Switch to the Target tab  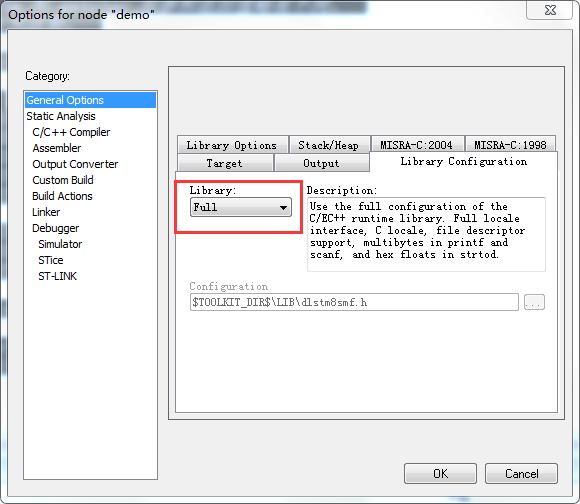tap(225, 163)
